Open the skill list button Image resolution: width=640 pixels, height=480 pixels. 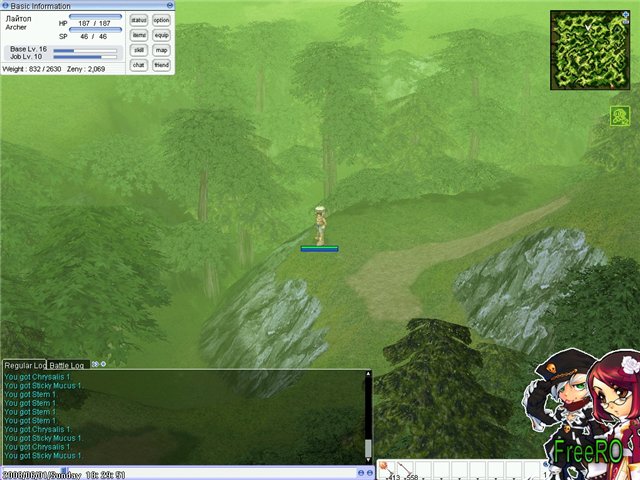tap(139, 50)
